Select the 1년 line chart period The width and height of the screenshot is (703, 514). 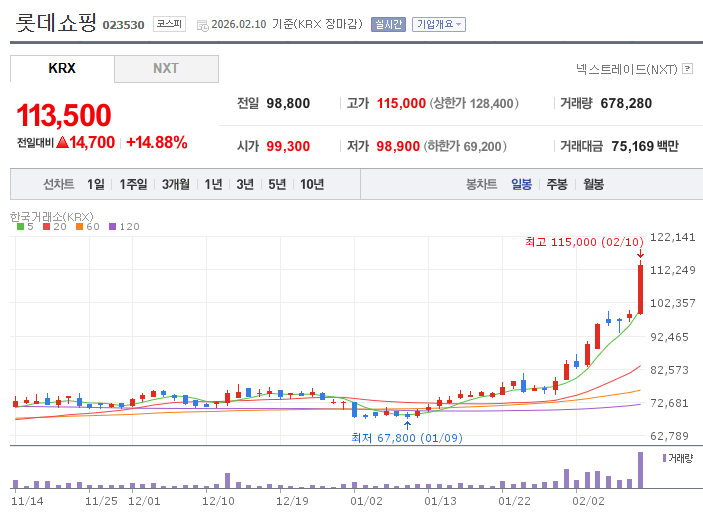point(213,184)
